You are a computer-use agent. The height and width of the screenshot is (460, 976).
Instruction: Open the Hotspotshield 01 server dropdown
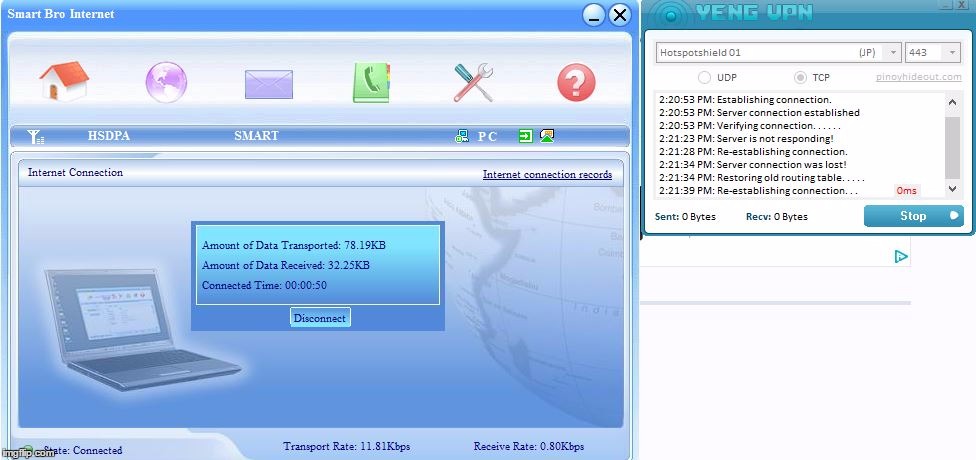click(778, 53)
